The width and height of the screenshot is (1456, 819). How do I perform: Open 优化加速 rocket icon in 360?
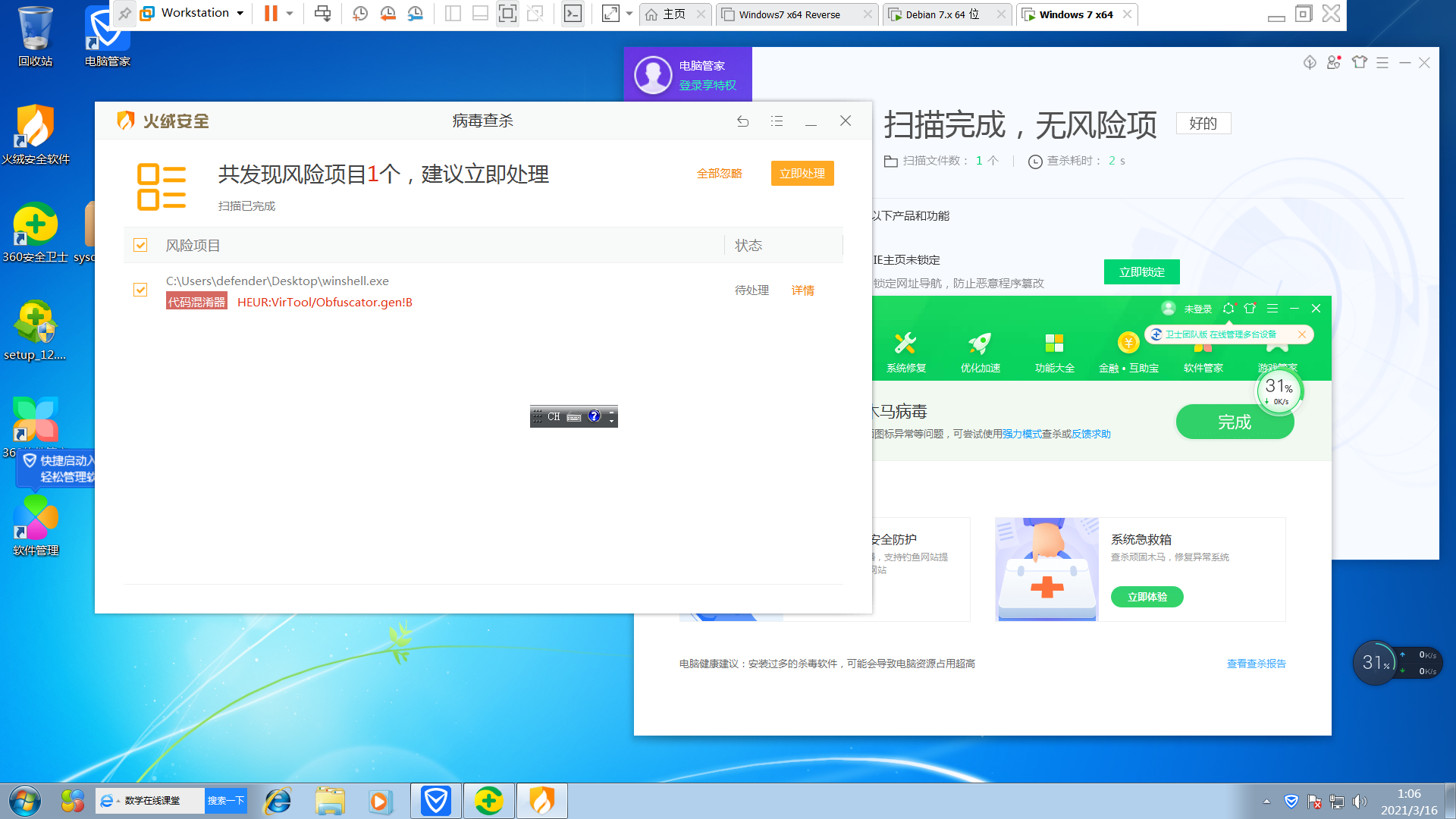981,353
